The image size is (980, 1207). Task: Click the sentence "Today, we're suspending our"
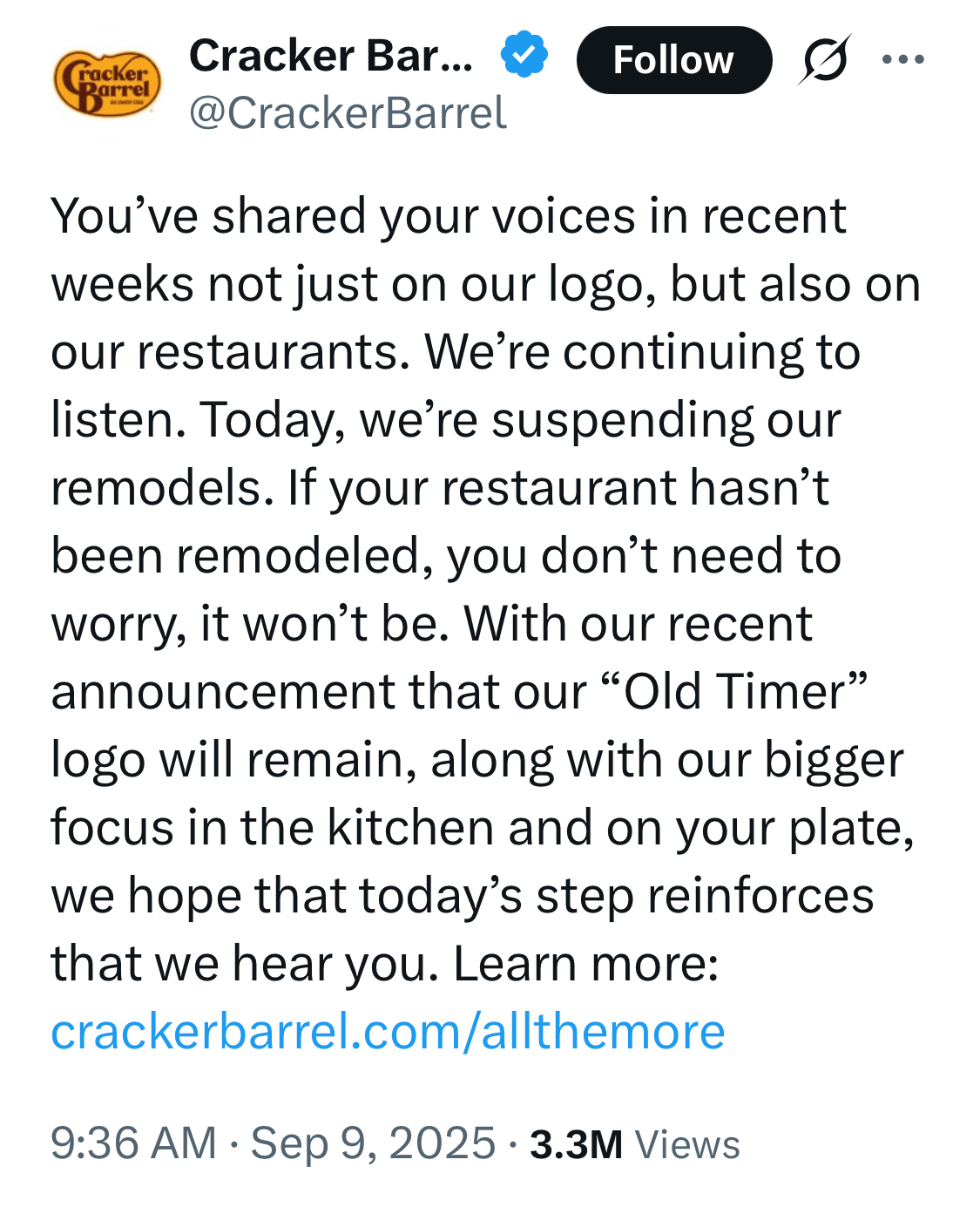point(520,420)
